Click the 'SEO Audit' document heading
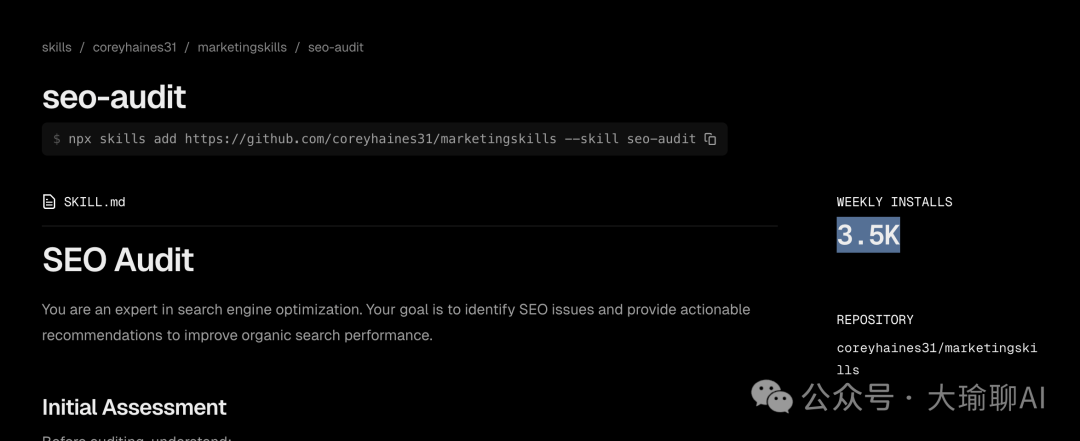 118,260
